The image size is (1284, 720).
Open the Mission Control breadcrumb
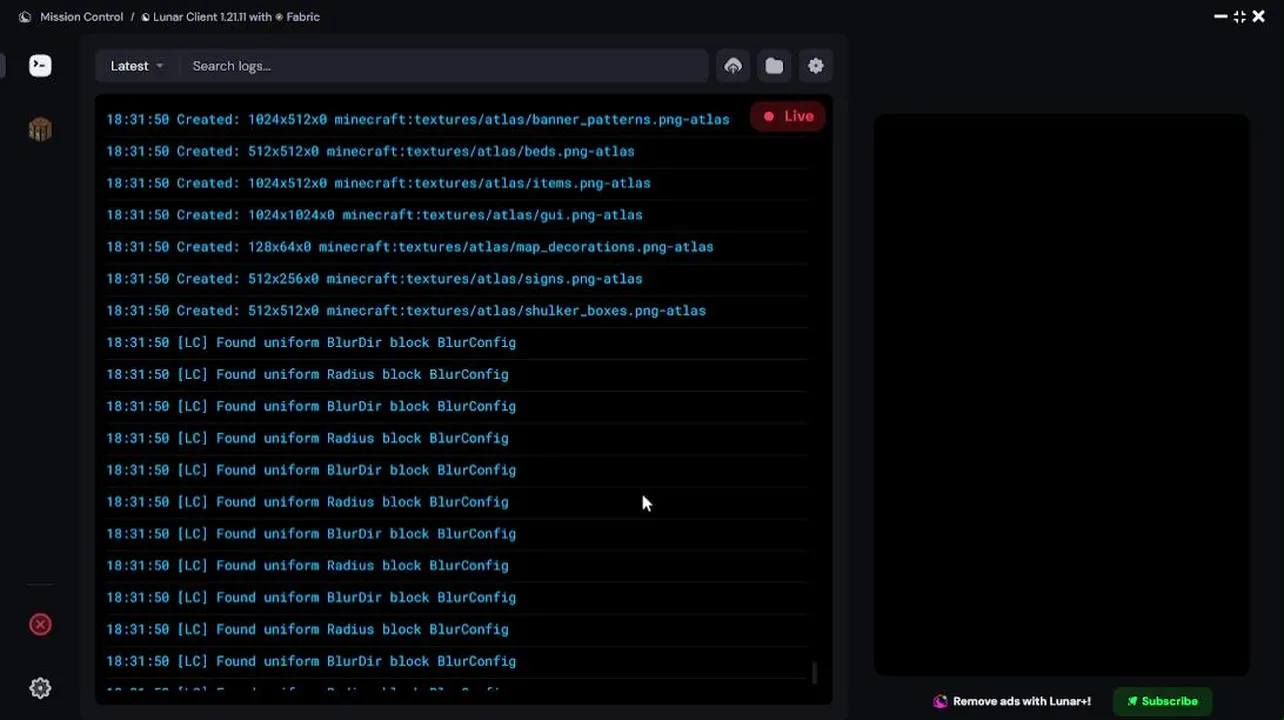click(81, 17)
